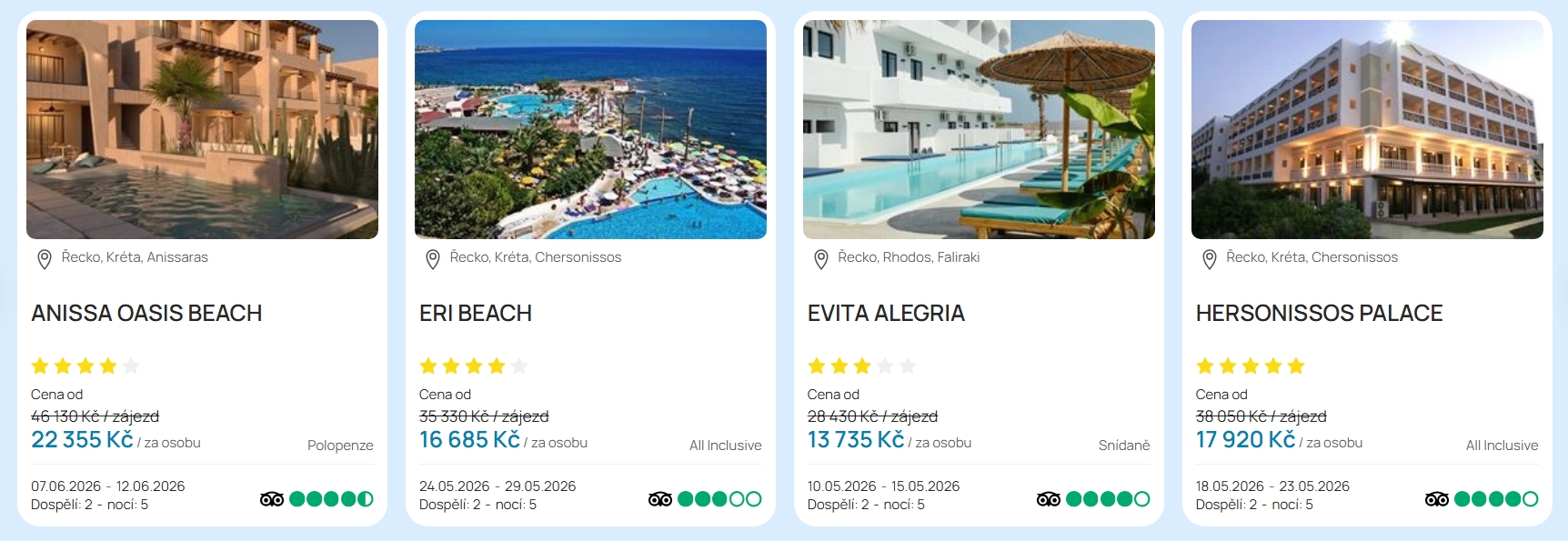The image size is (1568, 541).
Task: Click location pin icon for Anissa Oasis Beach
Action: point(44,259)
